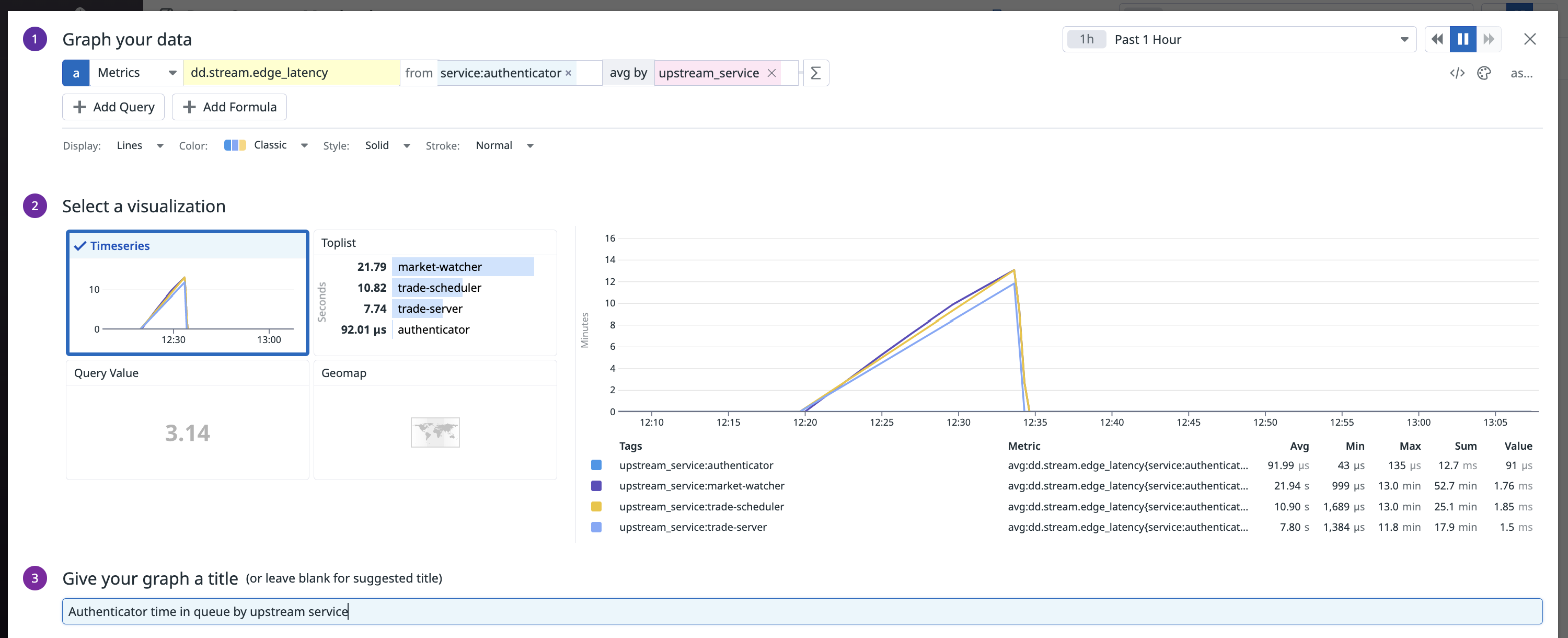
Task: Pause the live graph updates
Action: point(1463,38)
